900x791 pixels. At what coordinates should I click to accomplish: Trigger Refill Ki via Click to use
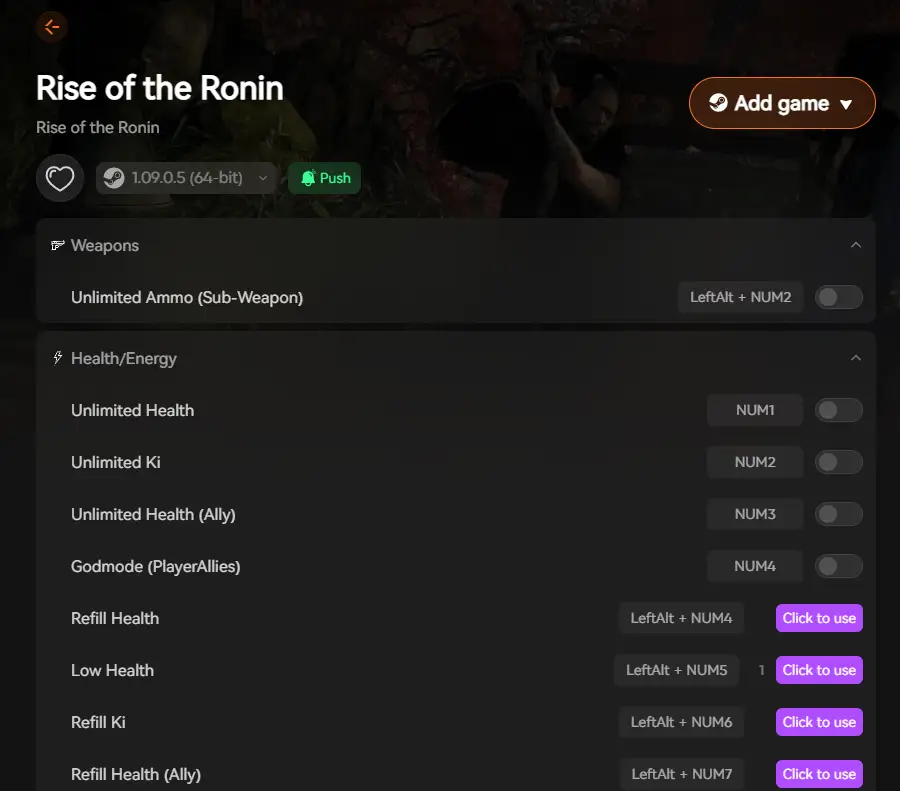[x=819, y=722]
